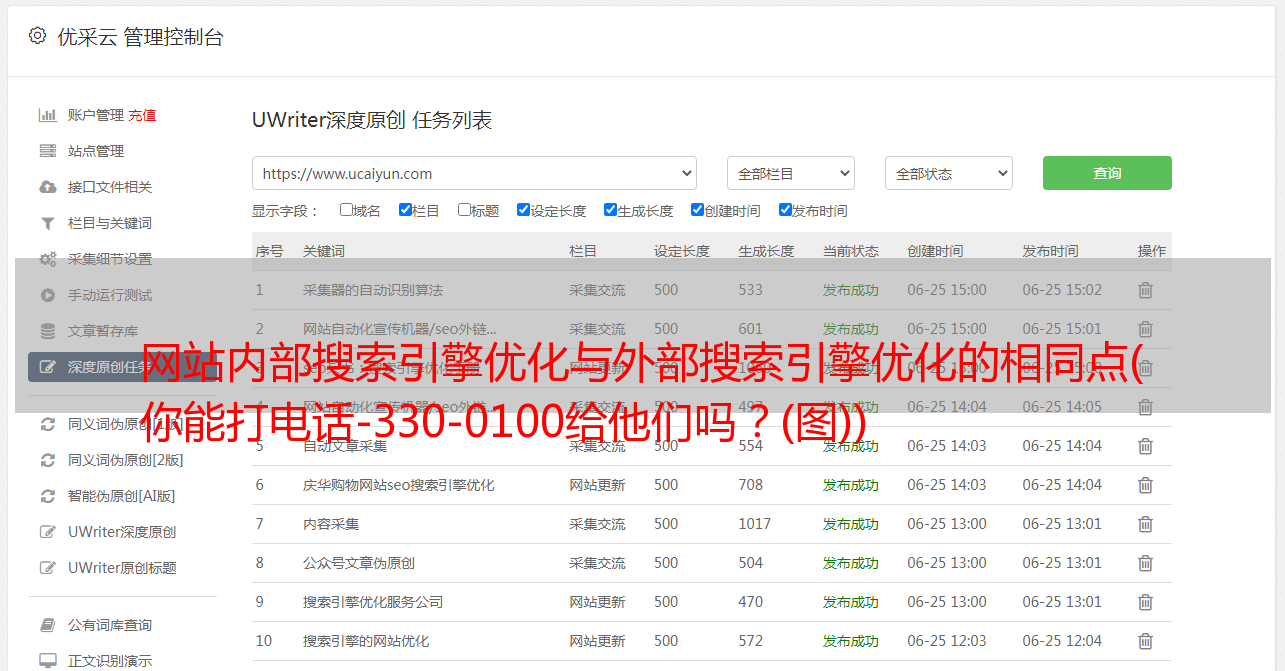Expand the 全部栏目 dropdown
Image resolution: width=1285 pixels, height=671 pixels.
(x=791, y=173)
